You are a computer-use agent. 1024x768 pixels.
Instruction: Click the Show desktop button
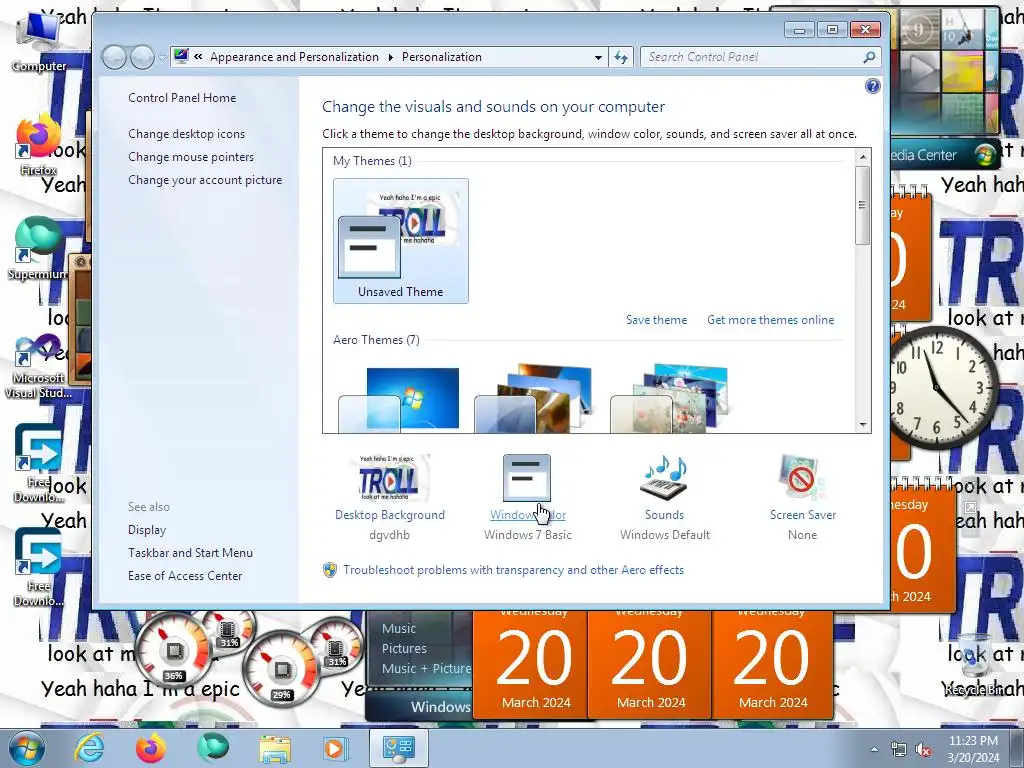1018,748
